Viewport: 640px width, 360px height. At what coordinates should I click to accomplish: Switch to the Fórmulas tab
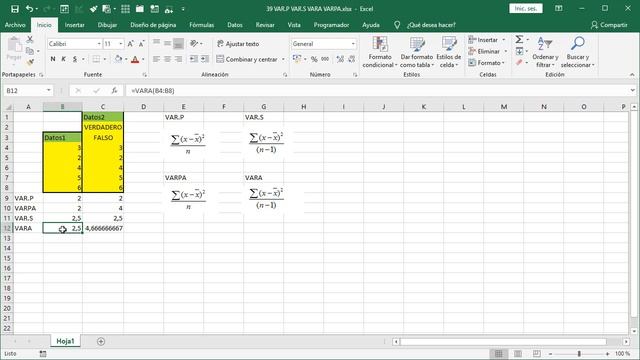(202, 25)
